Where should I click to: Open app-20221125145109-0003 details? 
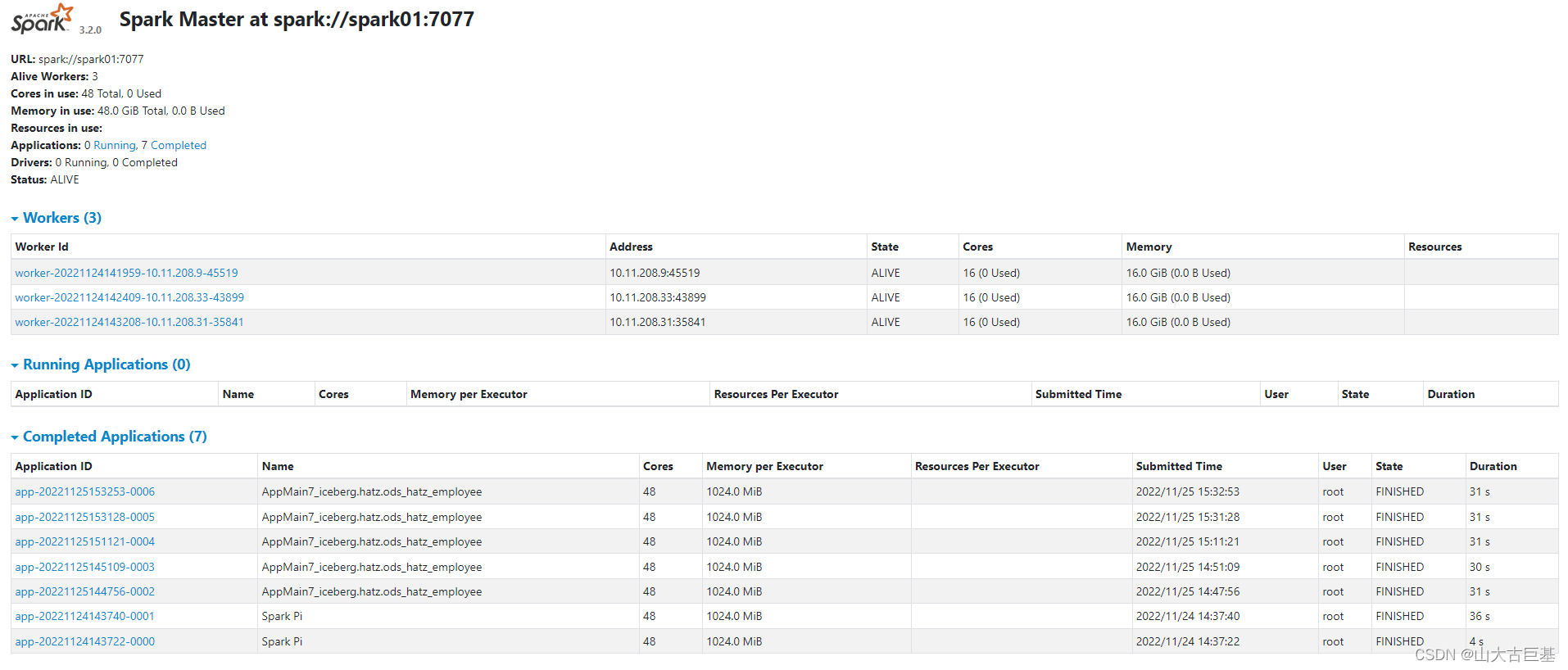[x=84, y=567]
